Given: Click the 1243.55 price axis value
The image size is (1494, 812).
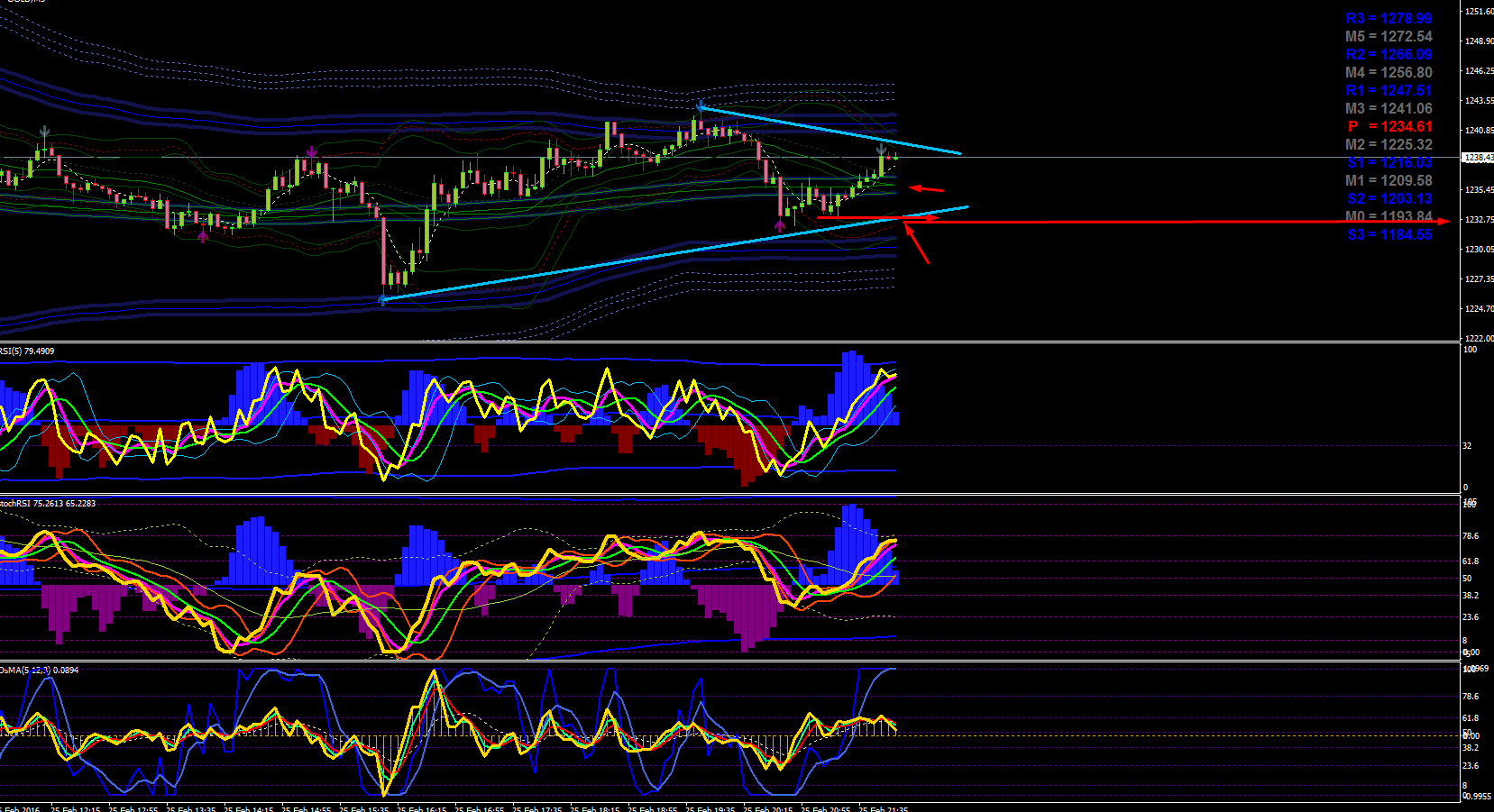Looking at the screenshot, I should (x=1480, y=101).
